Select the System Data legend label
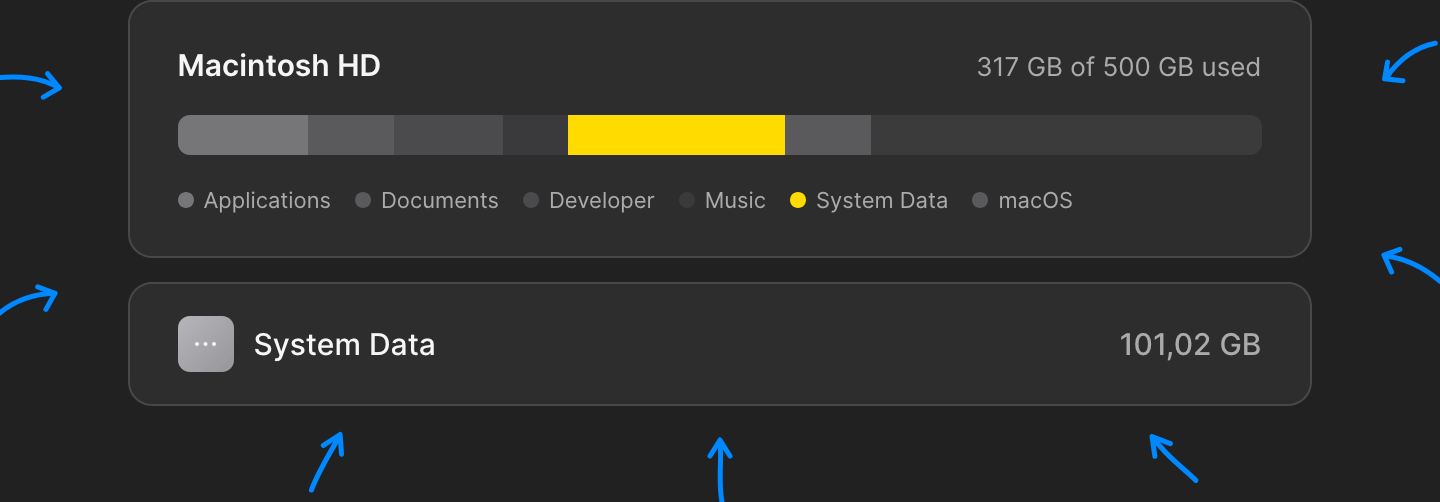 coord(882,201)
